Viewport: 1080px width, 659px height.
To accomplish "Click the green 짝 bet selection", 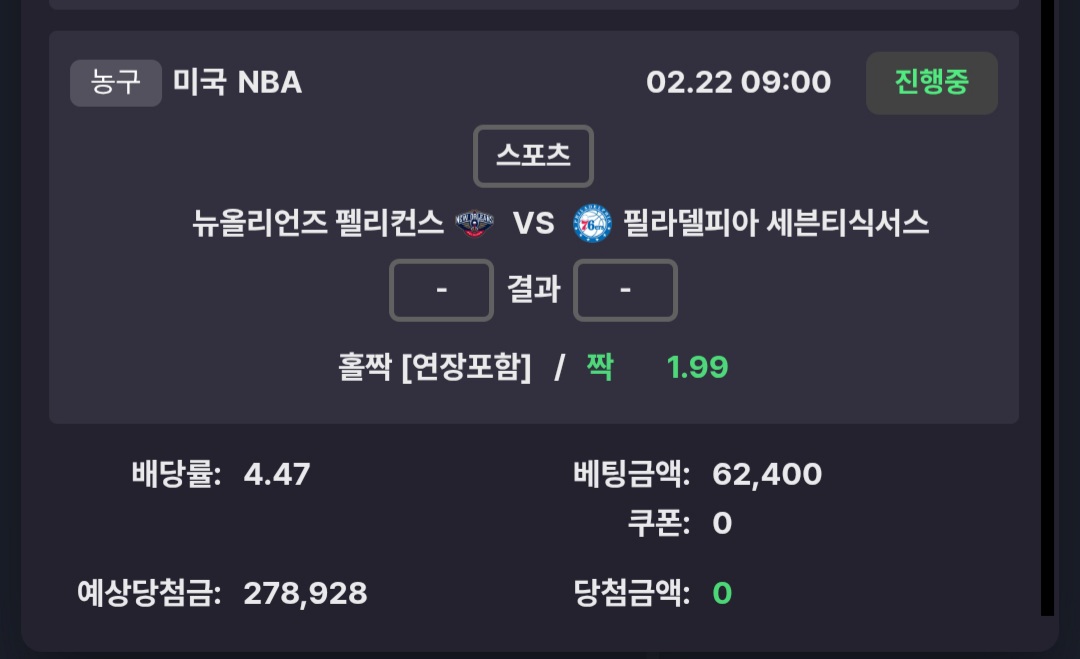I will click(x=599, y=367).
